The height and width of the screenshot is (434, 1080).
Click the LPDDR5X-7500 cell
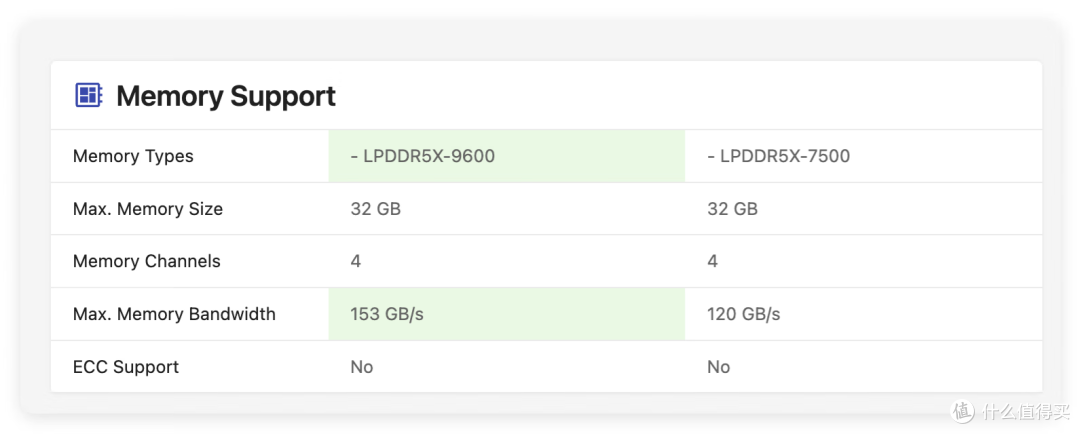pyautogui.click(x=778, y=156)
